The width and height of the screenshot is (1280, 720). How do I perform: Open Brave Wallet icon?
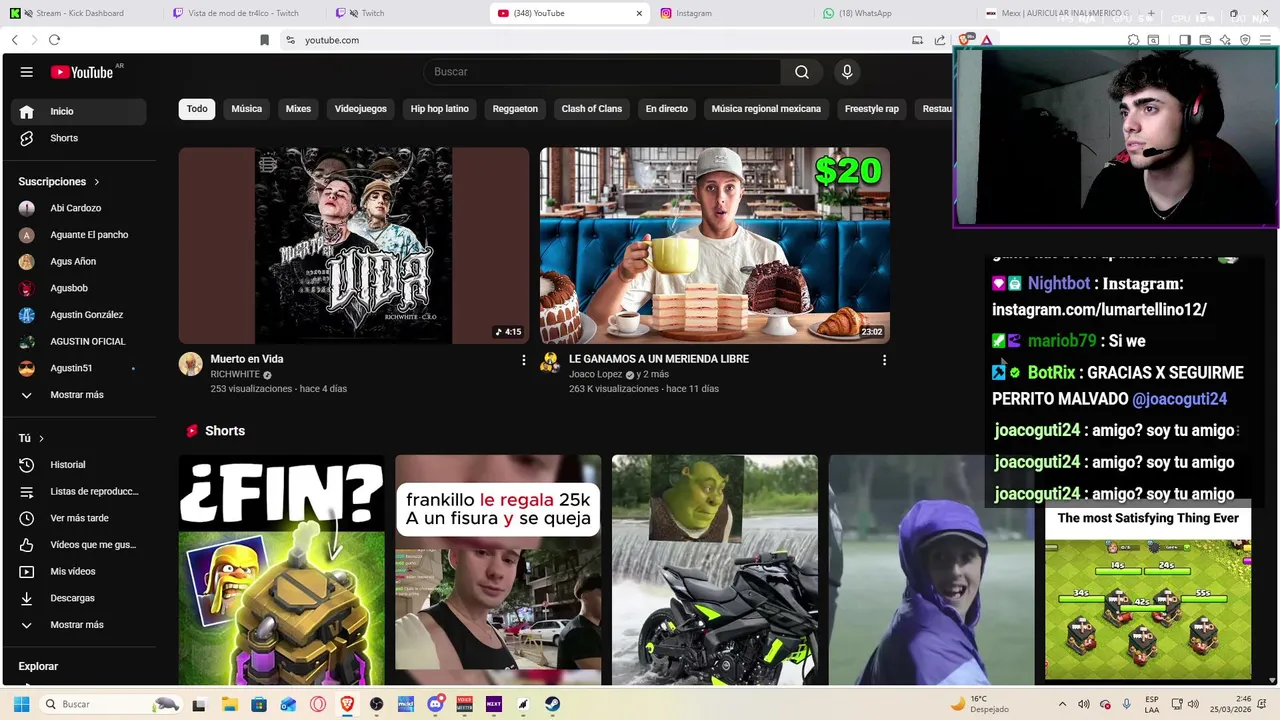click(x=1205, y=40)
